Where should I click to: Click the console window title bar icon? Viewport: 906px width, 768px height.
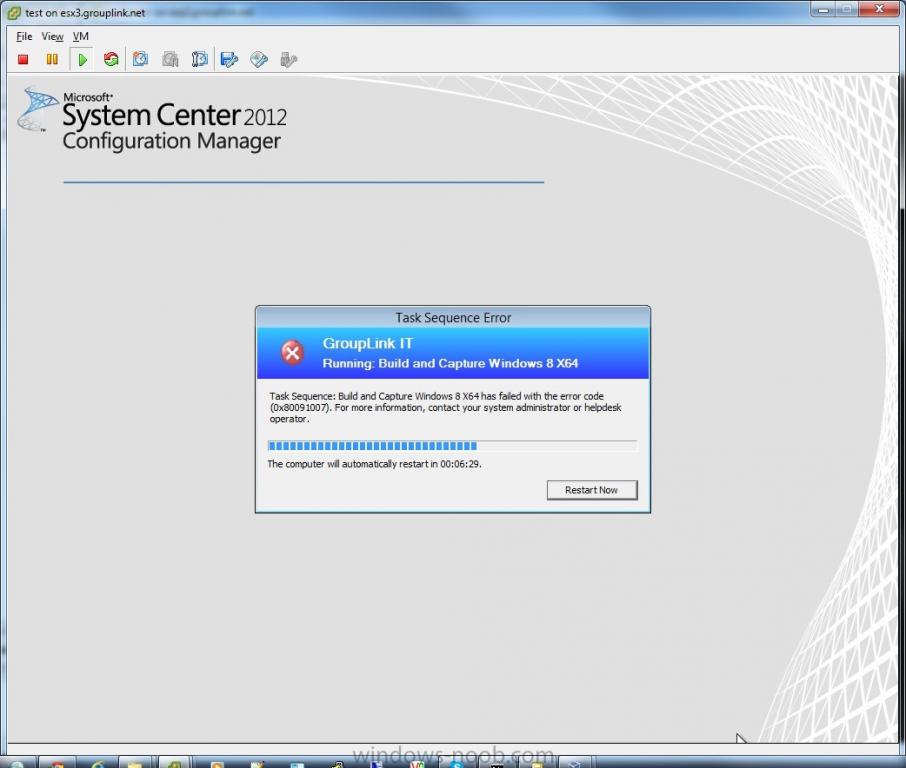click(x=13, y=13)
